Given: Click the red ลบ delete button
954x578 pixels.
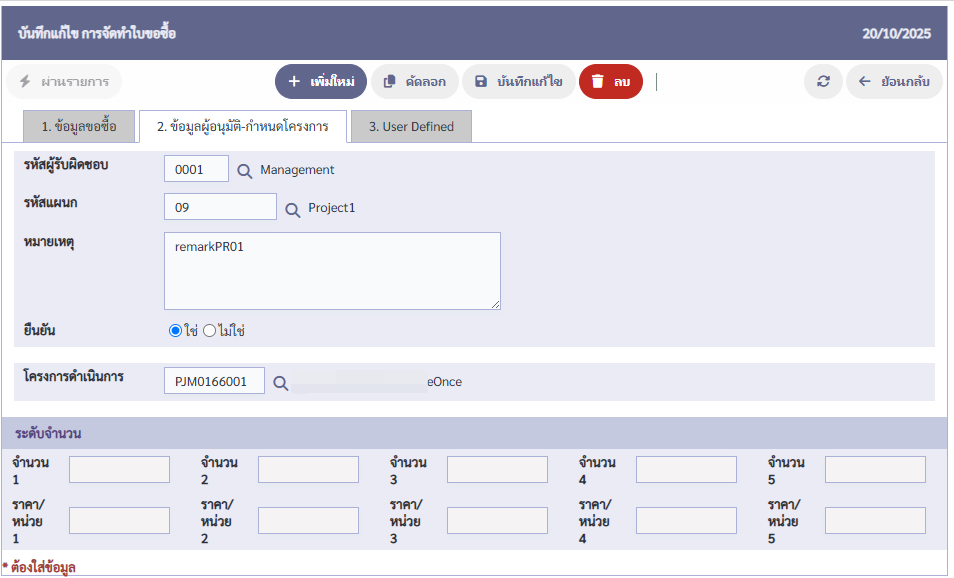Looking at the screenshot, I should click(x=610, y=81).
